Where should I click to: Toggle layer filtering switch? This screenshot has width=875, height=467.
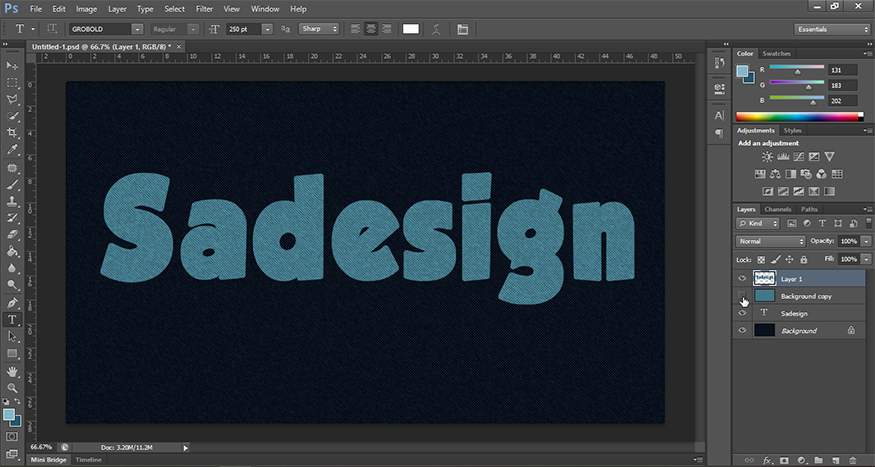pos(867,223)
